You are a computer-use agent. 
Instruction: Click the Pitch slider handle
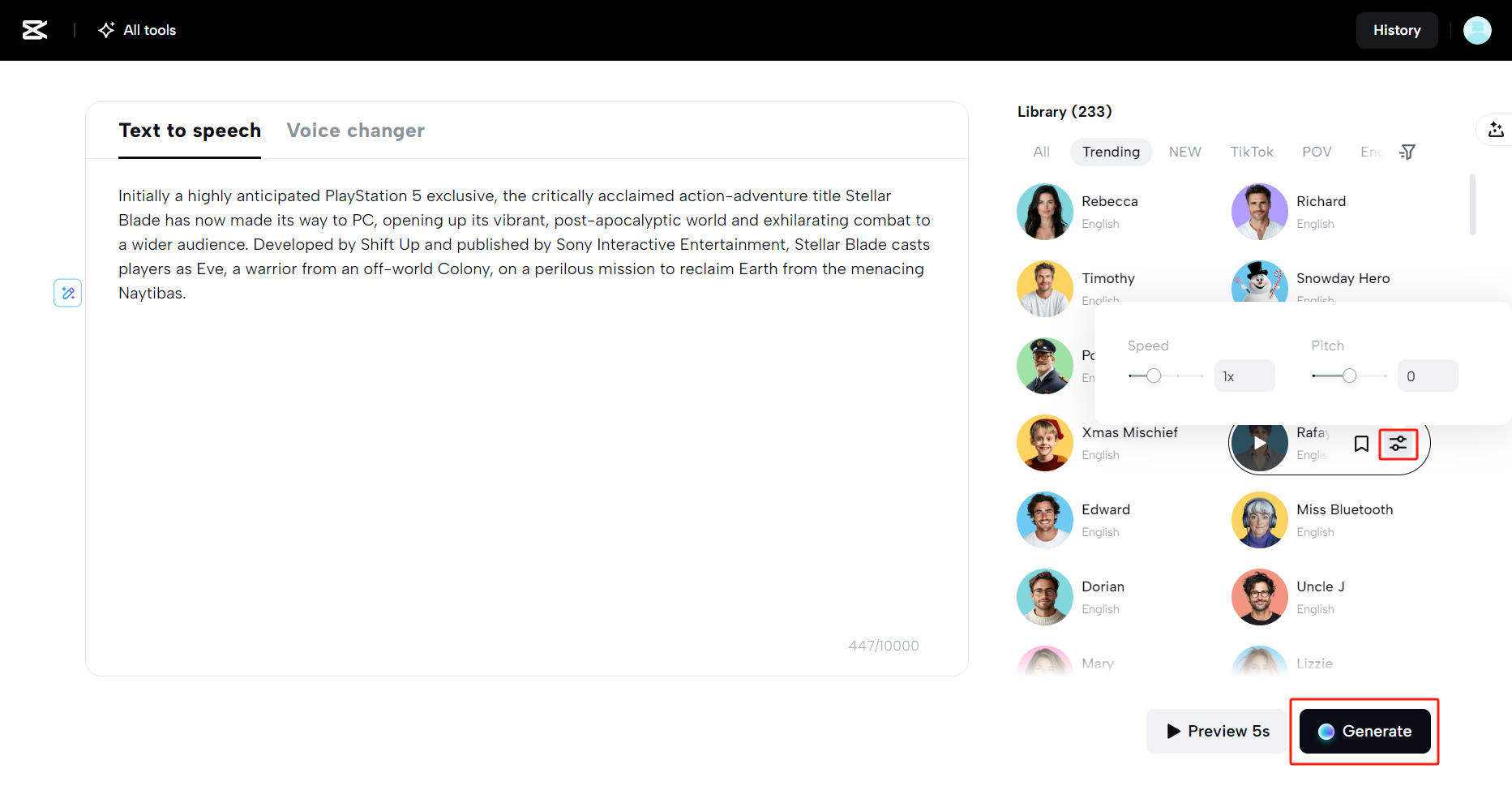coord(1349,376)
